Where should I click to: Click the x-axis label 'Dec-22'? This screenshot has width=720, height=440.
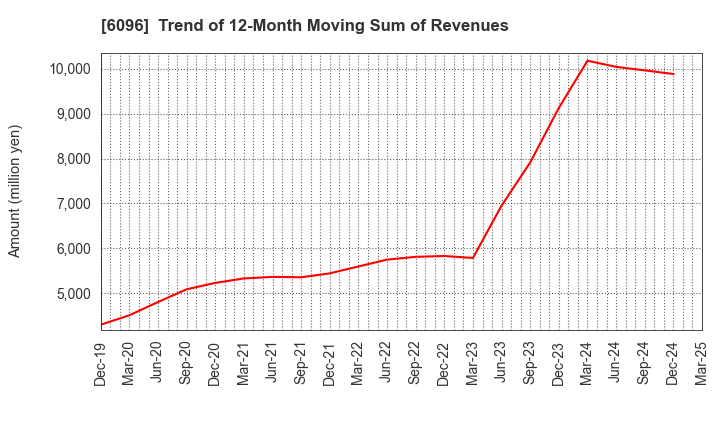click(443, 363)
